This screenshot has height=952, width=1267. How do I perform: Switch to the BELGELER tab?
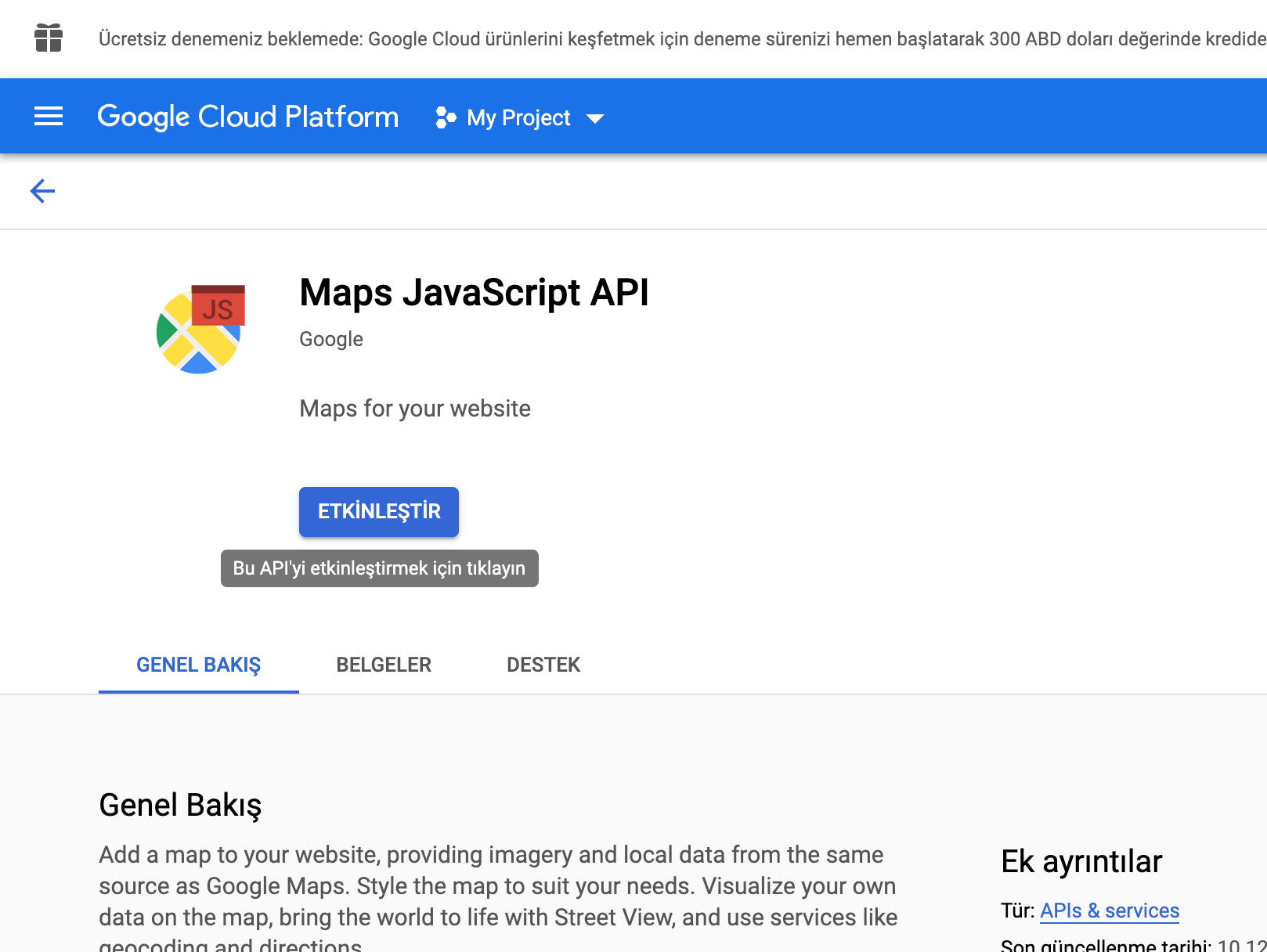pyautogui.click(x=384, y=665)
